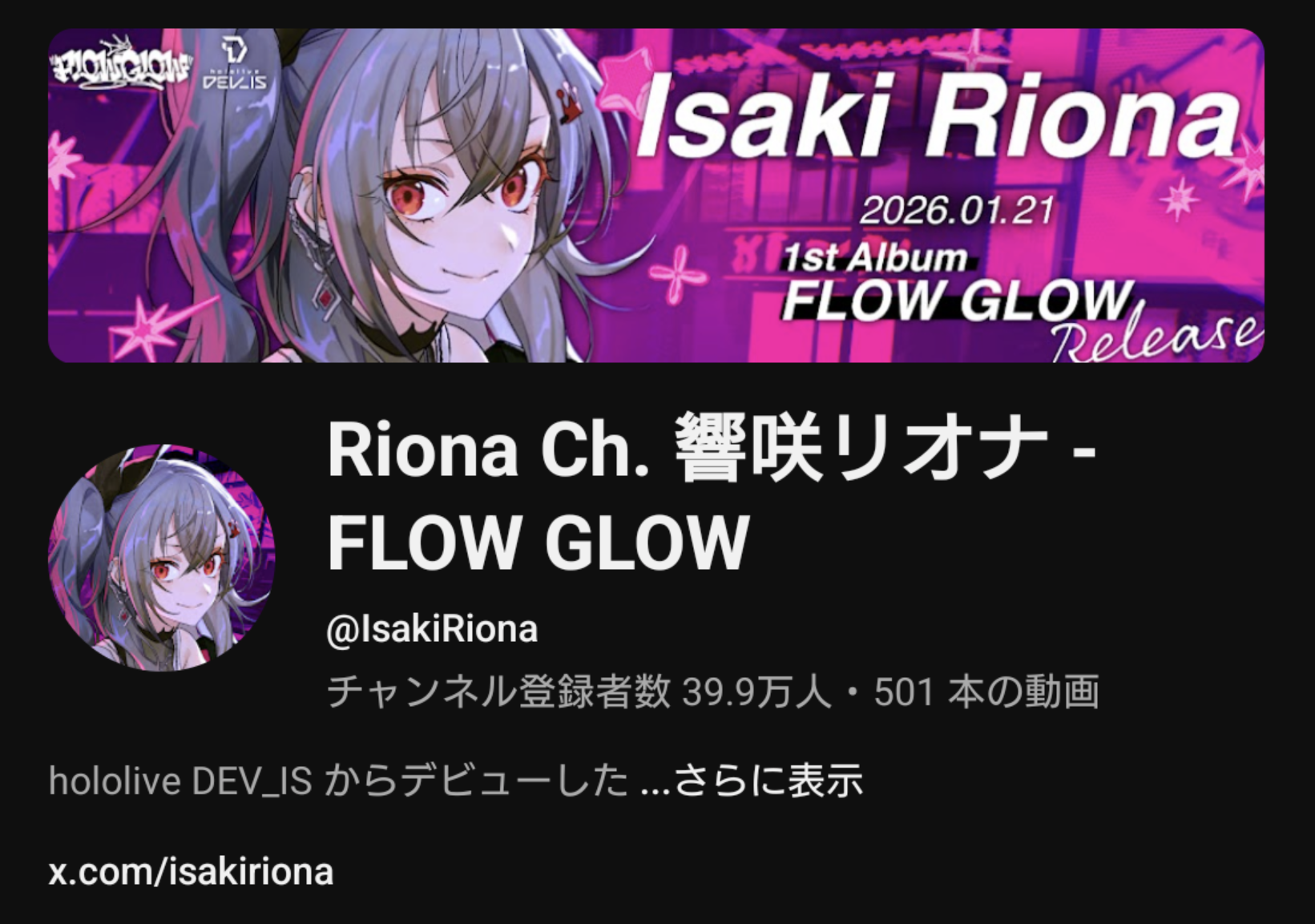Click the channel title Riona Ch. 響咲リオナ
Image resolution: width=1315 pixels, height=924 pixels.
tap(687, 450)
